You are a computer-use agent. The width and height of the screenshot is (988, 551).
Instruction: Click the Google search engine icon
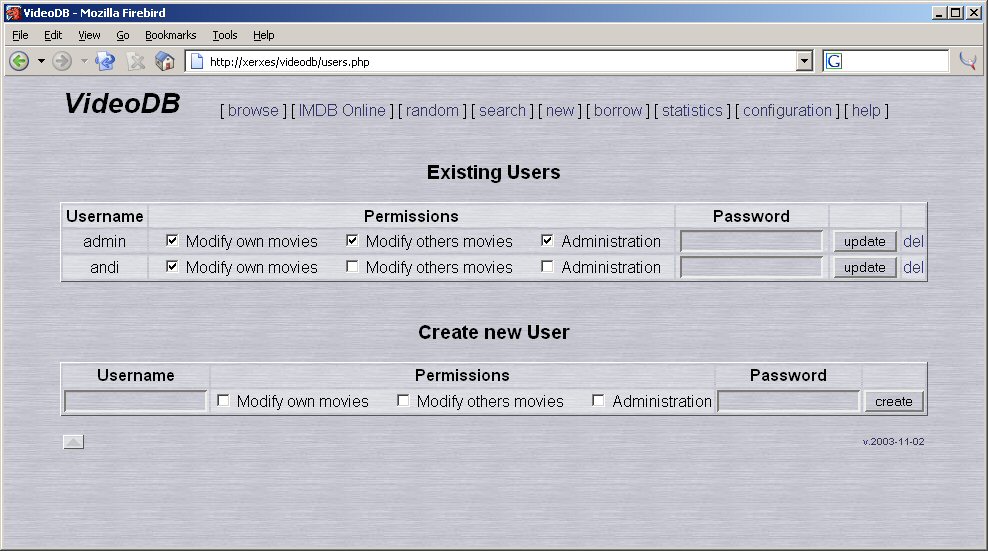[x=834, y=61]
